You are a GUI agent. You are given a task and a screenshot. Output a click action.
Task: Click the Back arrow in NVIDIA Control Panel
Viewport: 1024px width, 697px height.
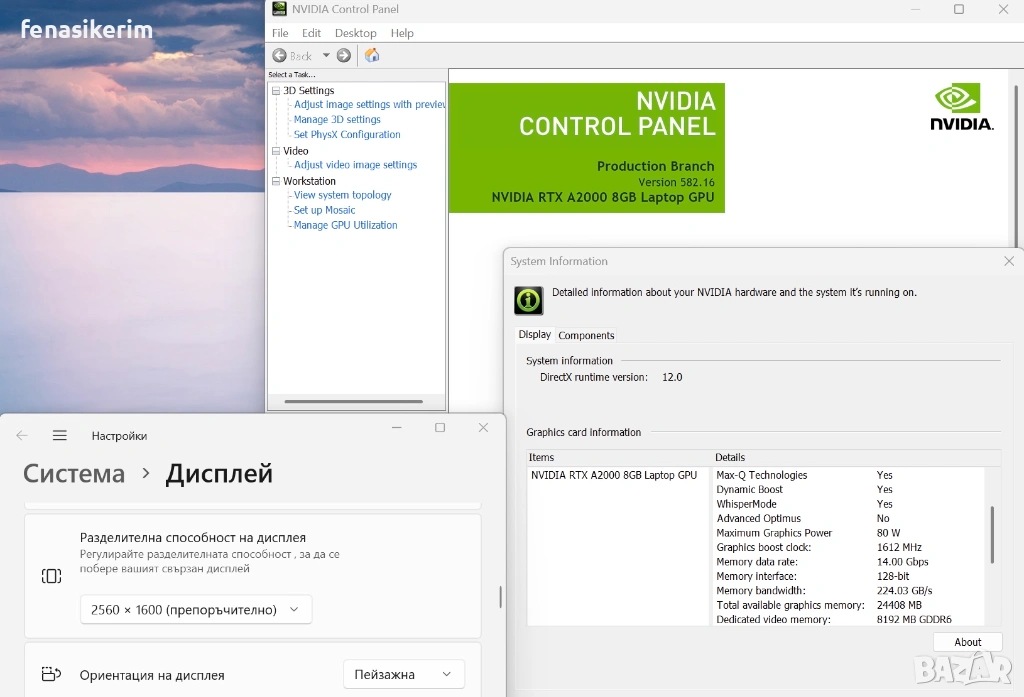280,56
